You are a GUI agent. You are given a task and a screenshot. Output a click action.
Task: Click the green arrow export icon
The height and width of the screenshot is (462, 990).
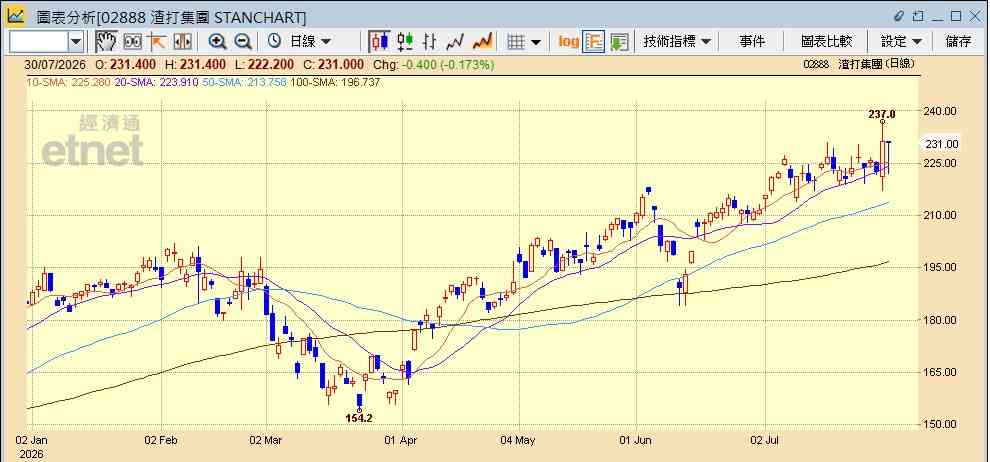619,42
